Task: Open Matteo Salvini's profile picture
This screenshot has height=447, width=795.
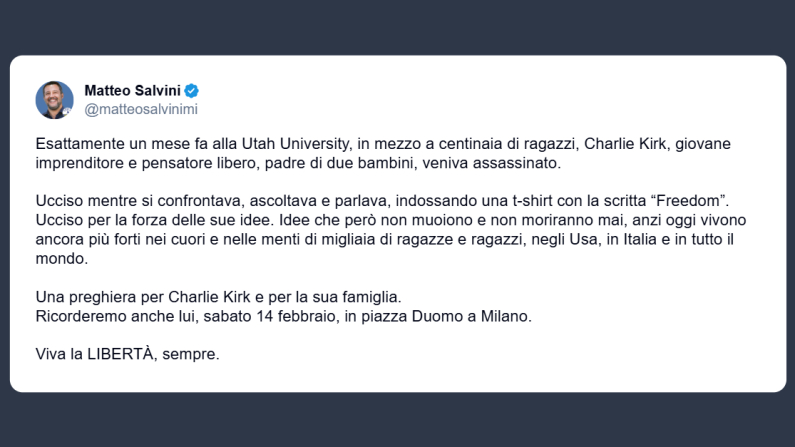Action: (55, 100)
